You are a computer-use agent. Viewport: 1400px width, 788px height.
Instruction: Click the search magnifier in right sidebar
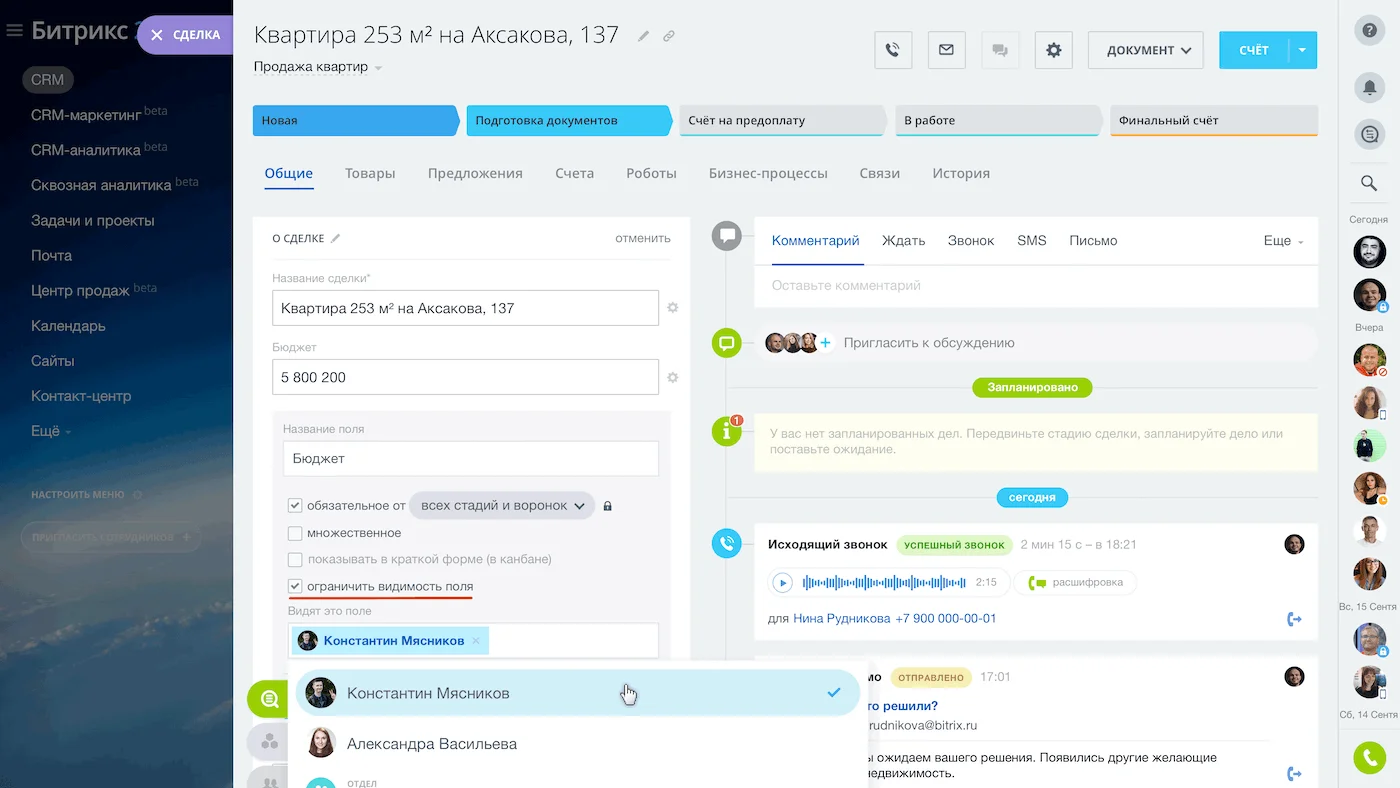(1369, 183)
